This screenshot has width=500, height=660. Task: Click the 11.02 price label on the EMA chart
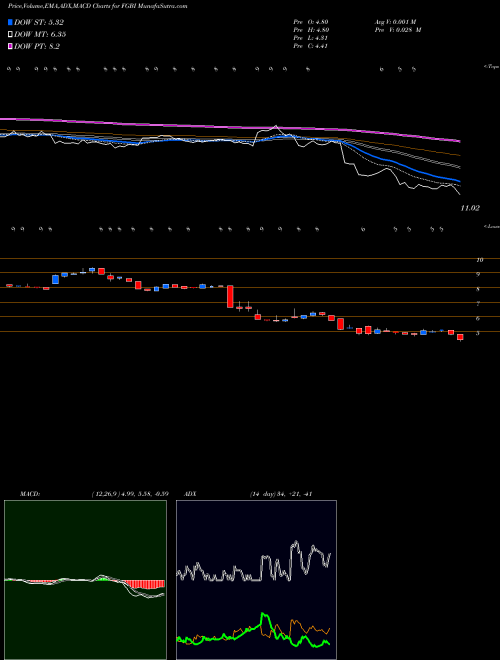(470, 208)
